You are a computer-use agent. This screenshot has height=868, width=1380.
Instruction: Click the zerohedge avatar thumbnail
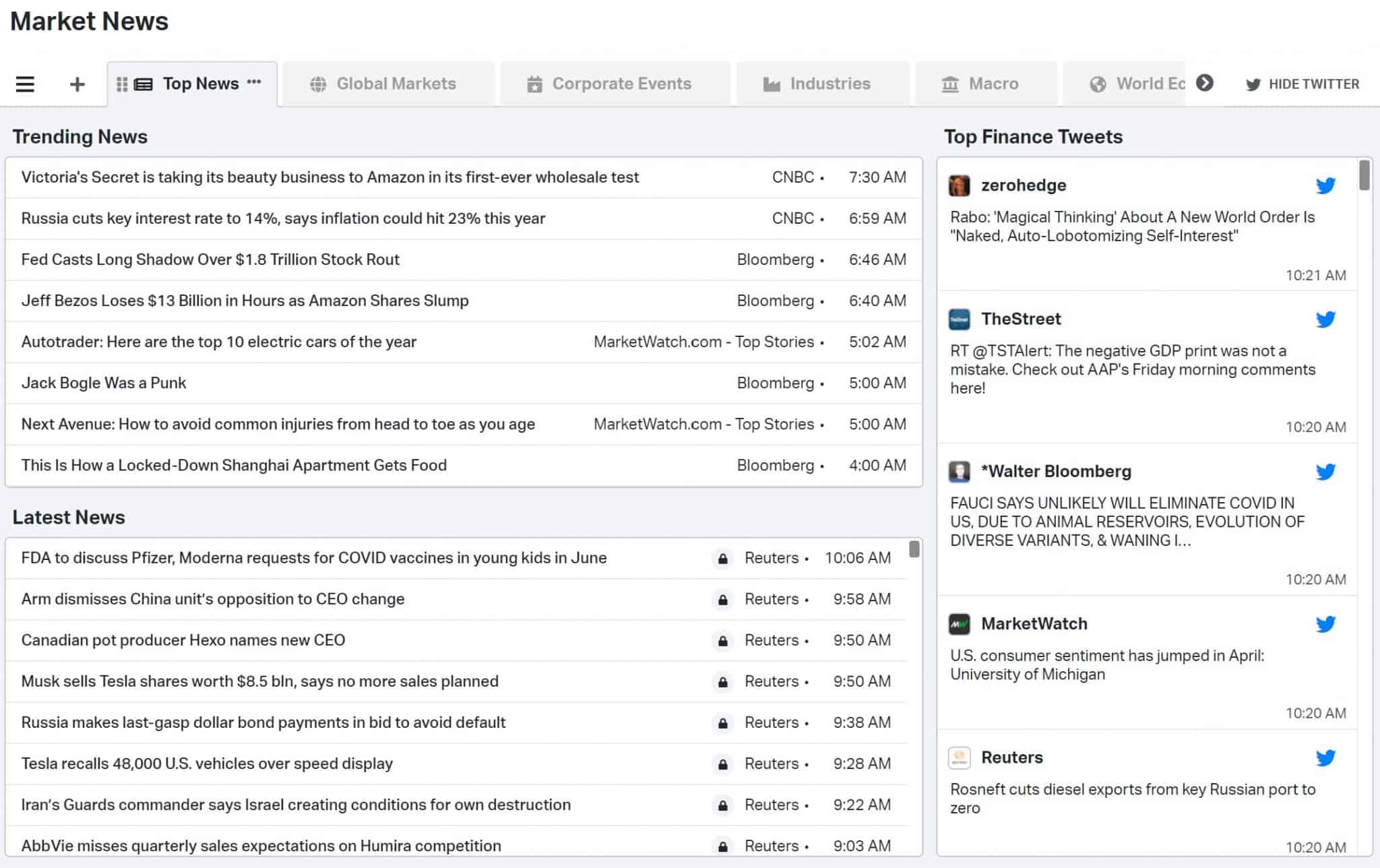[x=959, y=185]
